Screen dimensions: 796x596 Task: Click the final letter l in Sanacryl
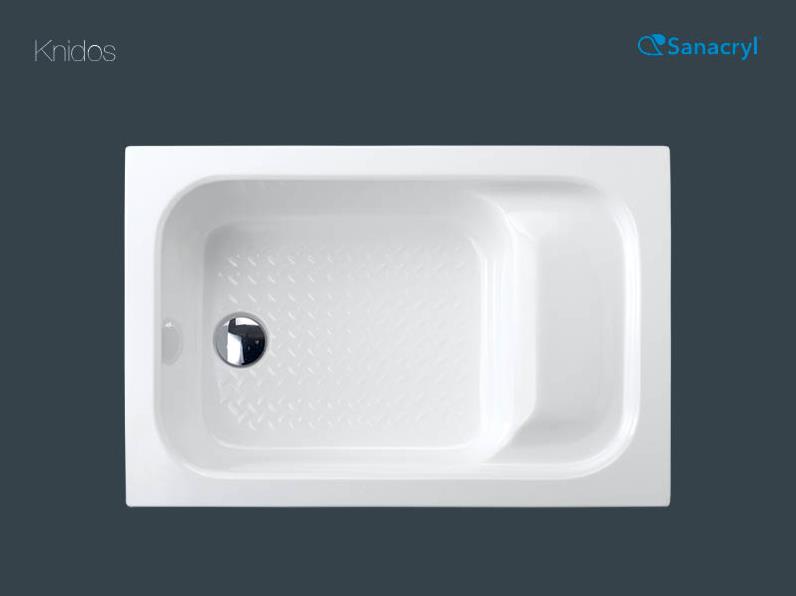coord(755,45)
